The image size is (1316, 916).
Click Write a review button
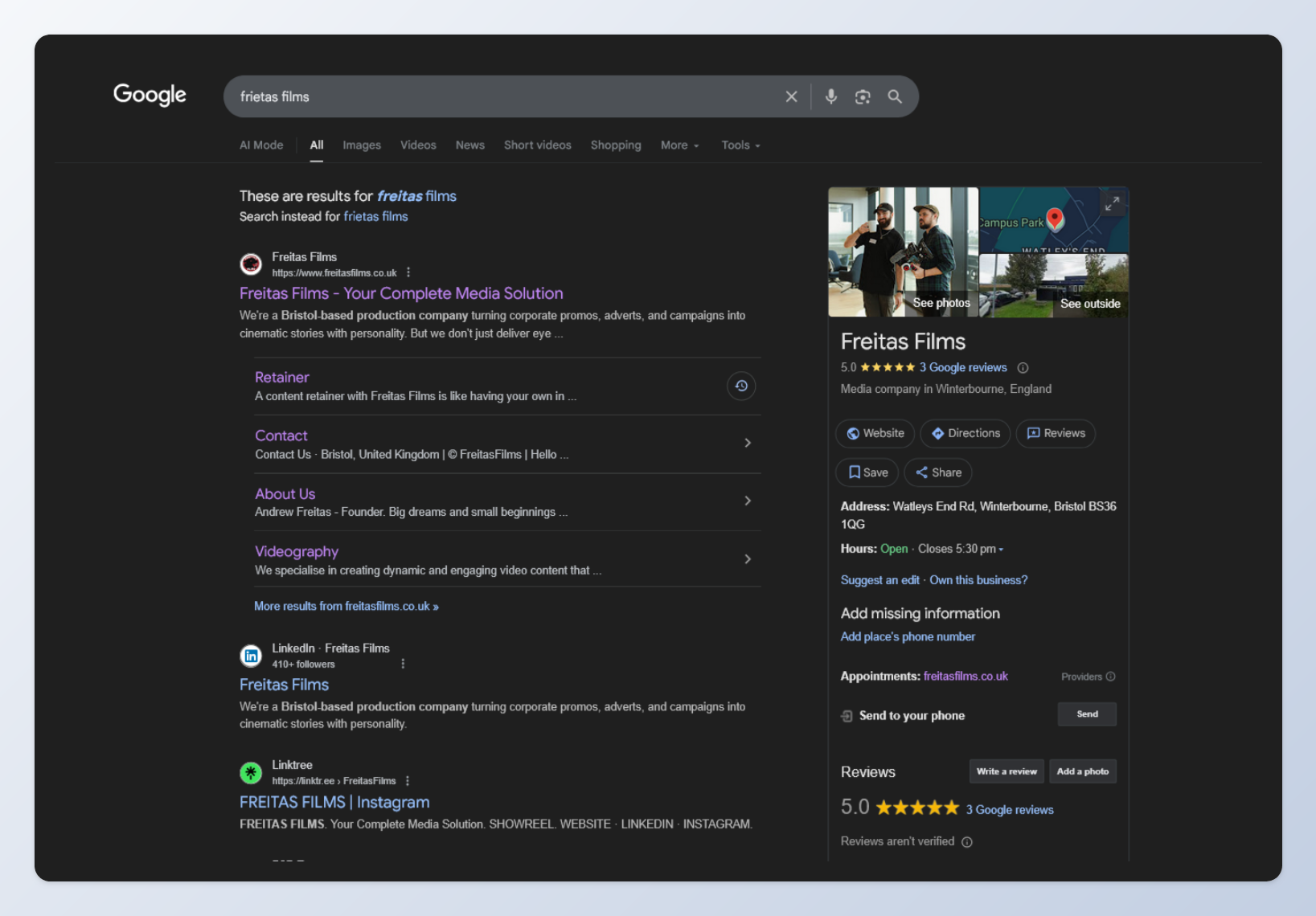point(1006,771)
